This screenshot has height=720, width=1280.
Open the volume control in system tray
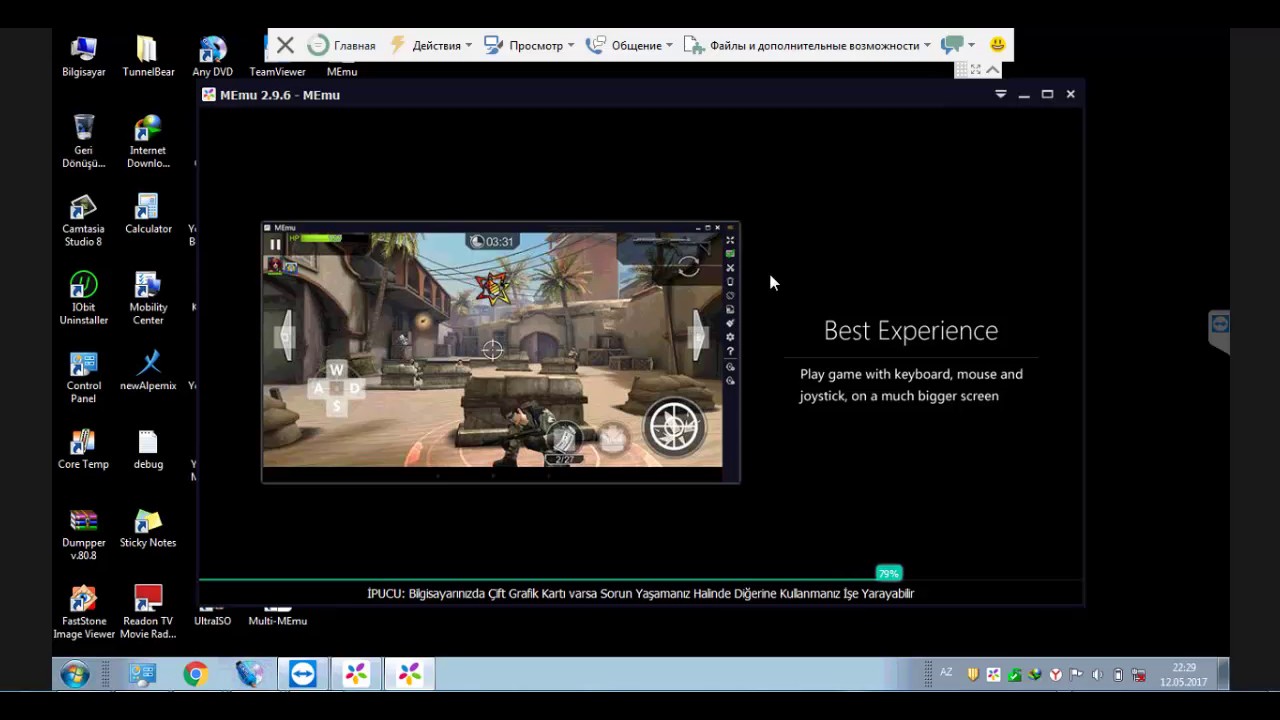1097,675
